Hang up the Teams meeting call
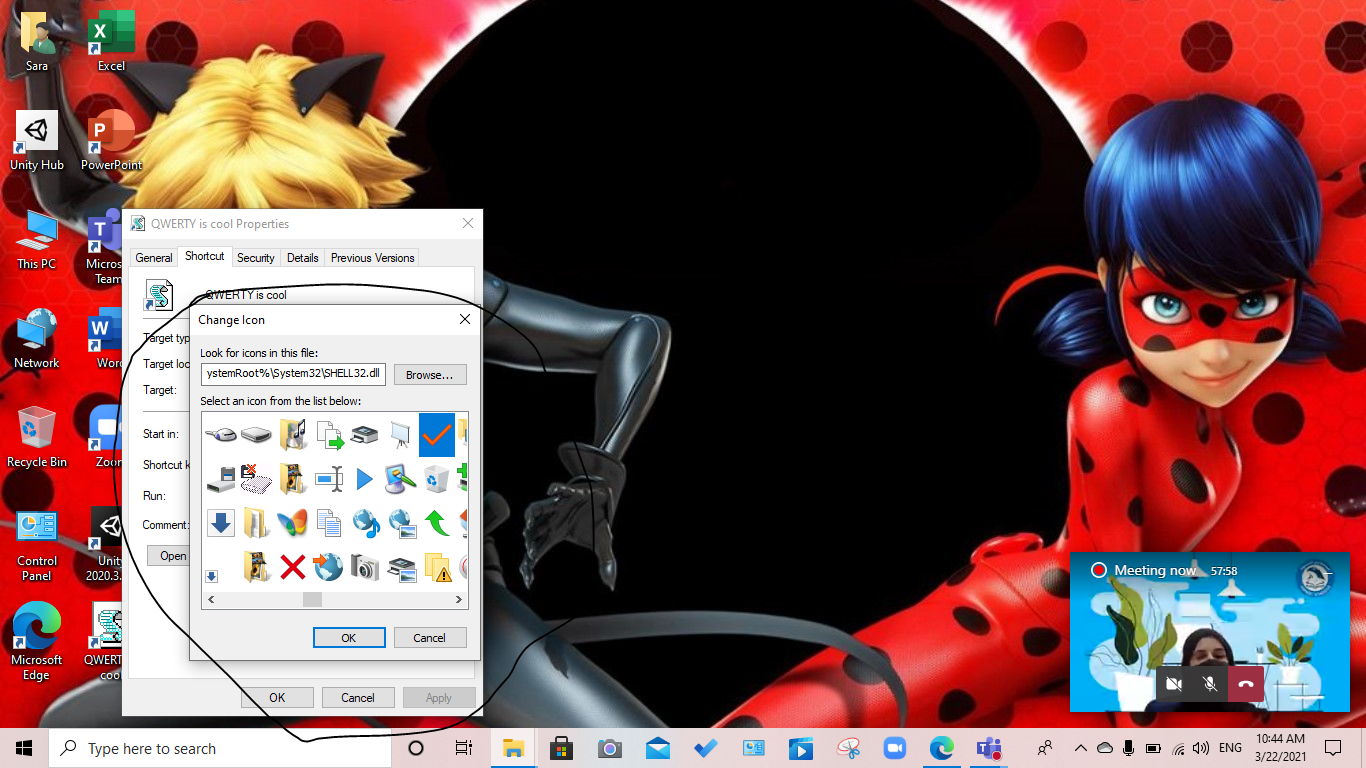Screen dimensions: 1366x768 click(x=1246, y=684)
